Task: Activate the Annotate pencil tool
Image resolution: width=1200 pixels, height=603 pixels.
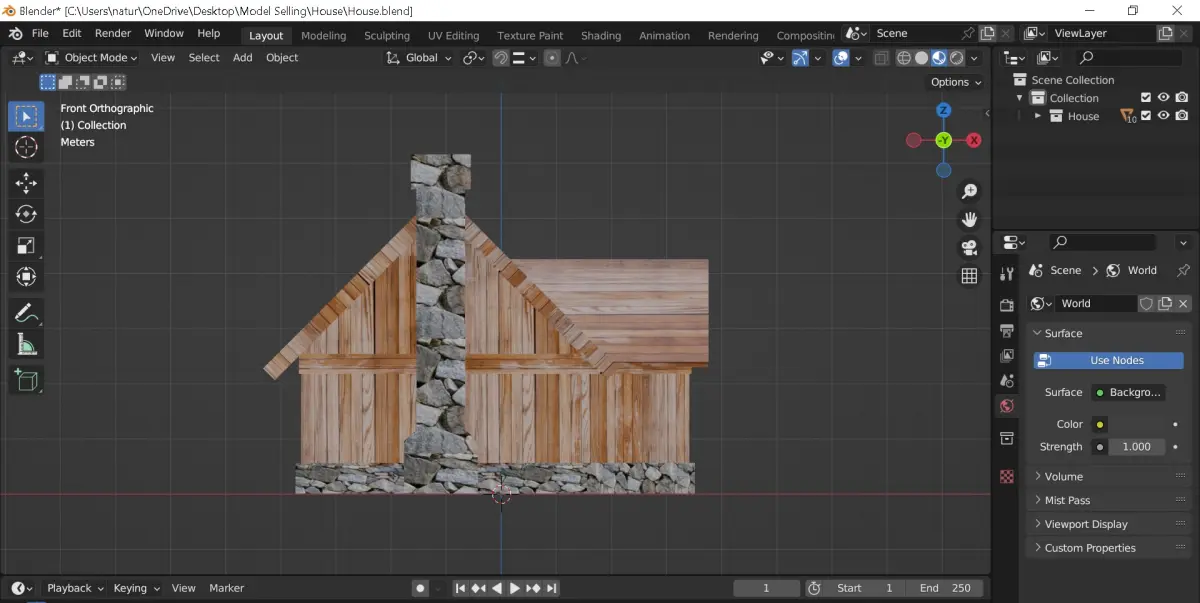Action: 26,313
